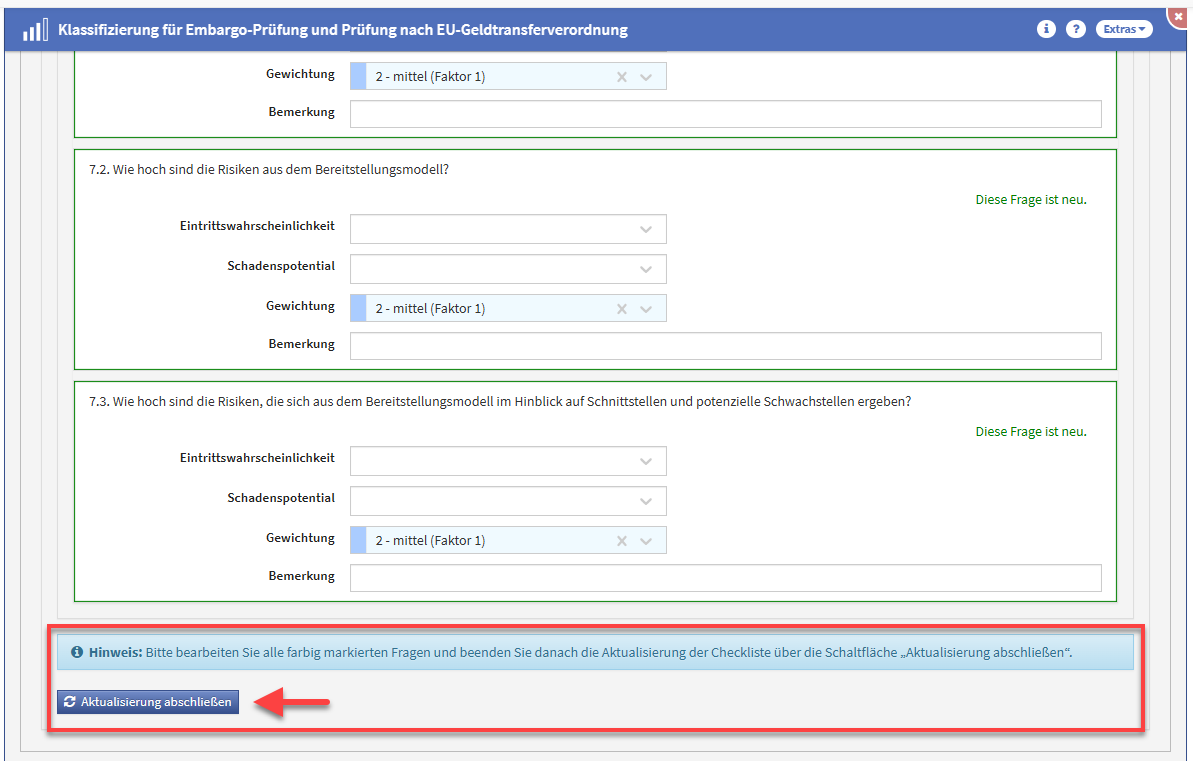
Task: Expand Schadenspotential dropdown for question 7.2
Action: [x=646, y=270]
